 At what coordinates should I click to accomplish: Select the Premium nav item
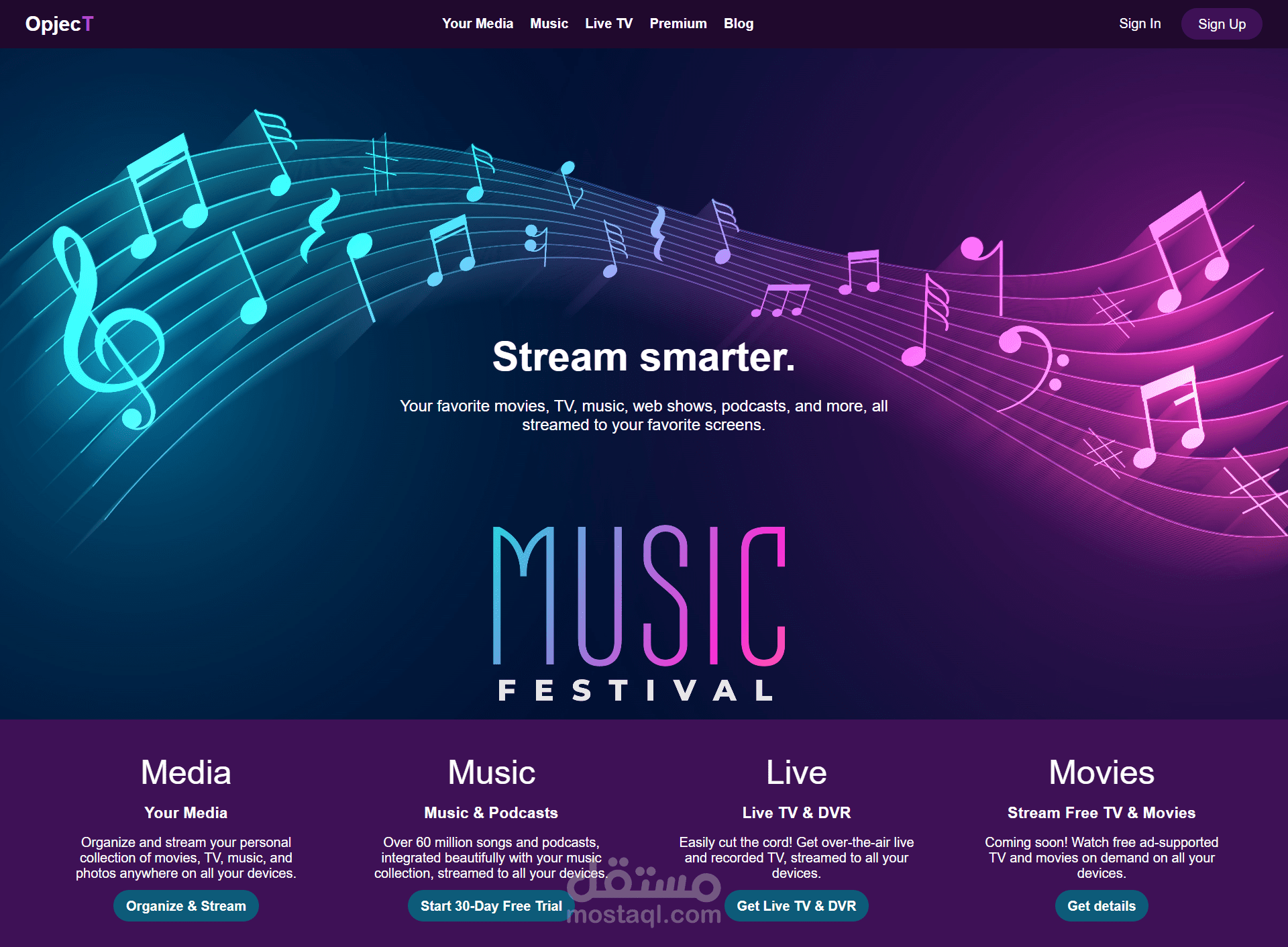(x=678, y=23)
